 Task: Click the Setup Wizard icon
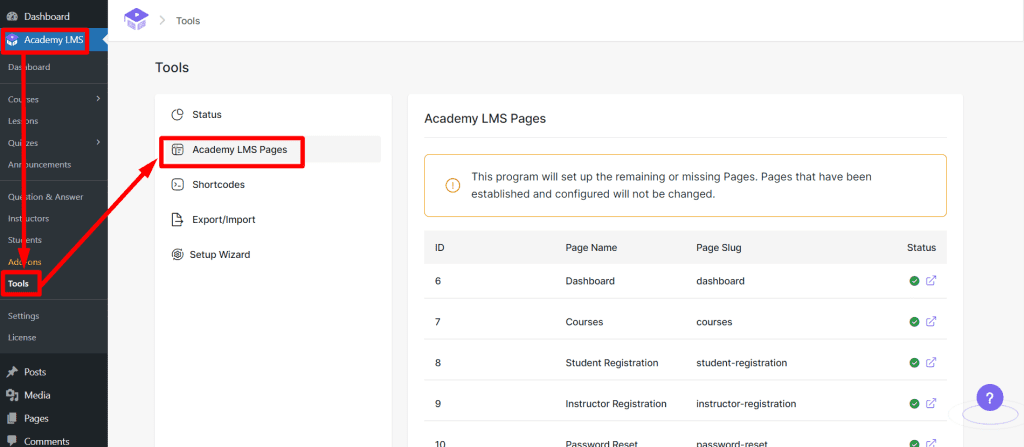coord(177,255)
